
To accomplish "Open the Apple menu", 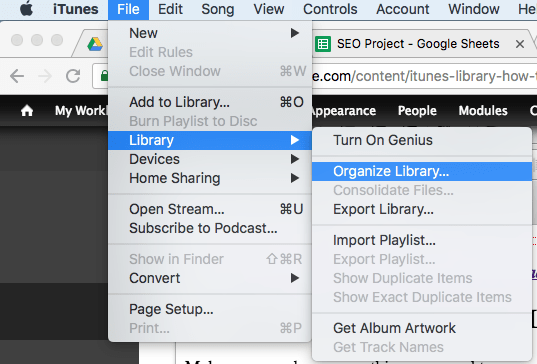I will 26,9.
